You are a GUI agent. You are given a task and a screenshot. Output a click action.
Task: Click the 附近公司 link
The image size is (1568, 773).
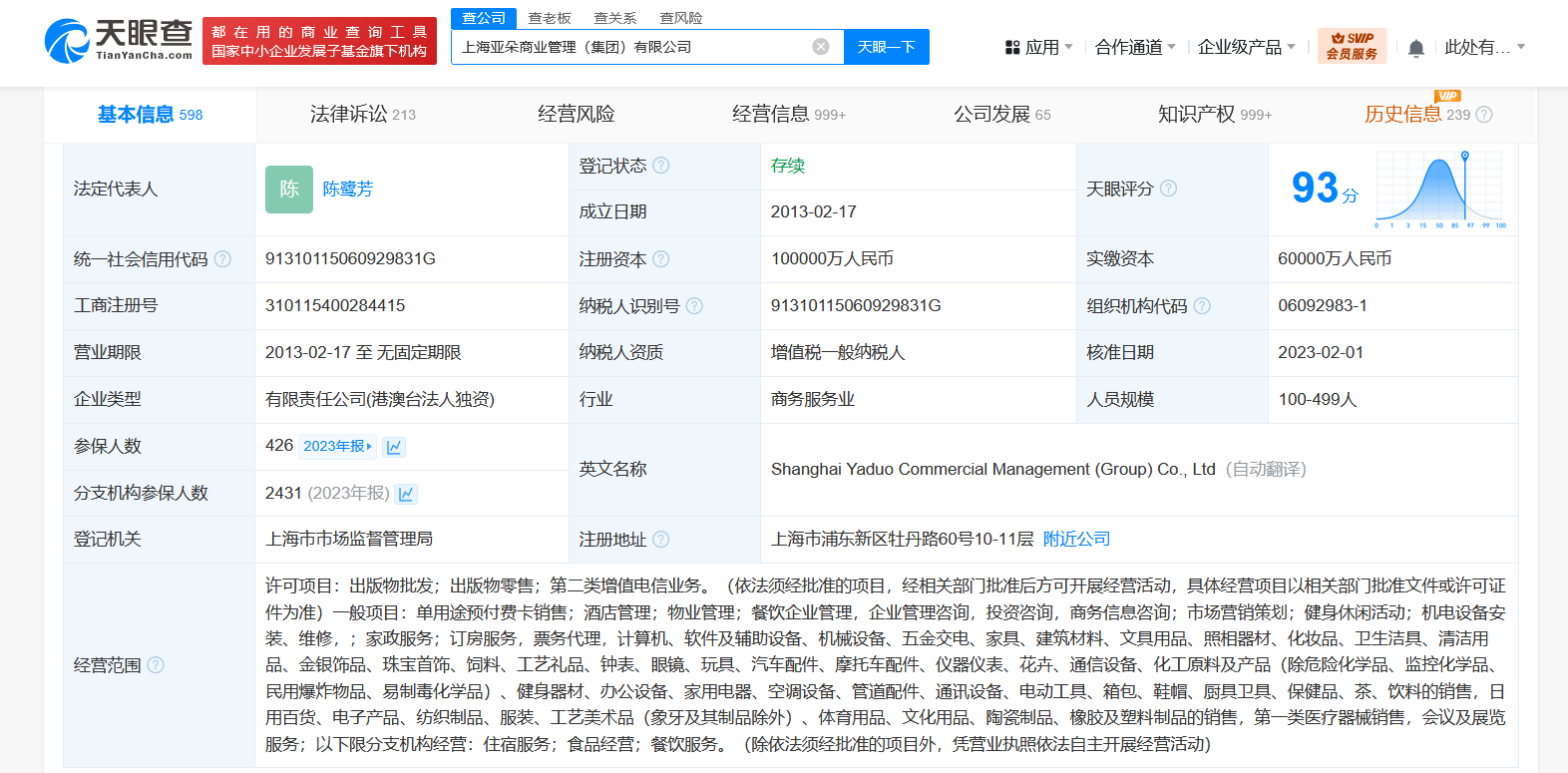tap(1076, 540)
